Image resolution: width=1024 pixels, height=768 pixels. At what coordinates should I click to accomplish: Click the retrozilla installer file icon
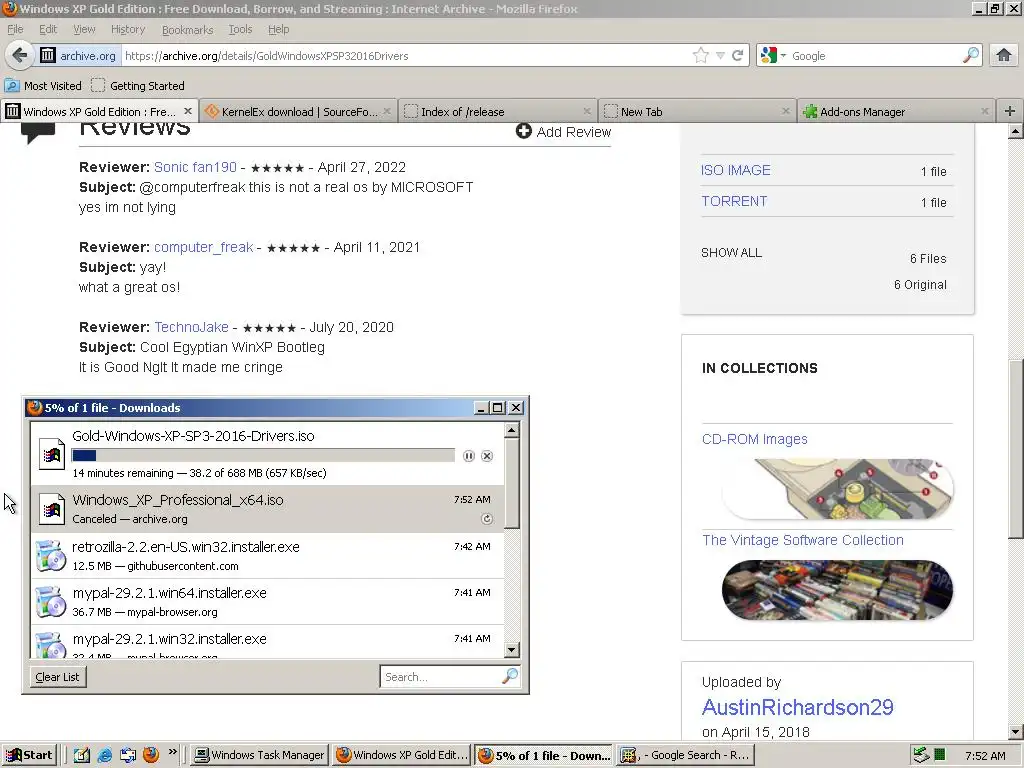coord(51,556)
